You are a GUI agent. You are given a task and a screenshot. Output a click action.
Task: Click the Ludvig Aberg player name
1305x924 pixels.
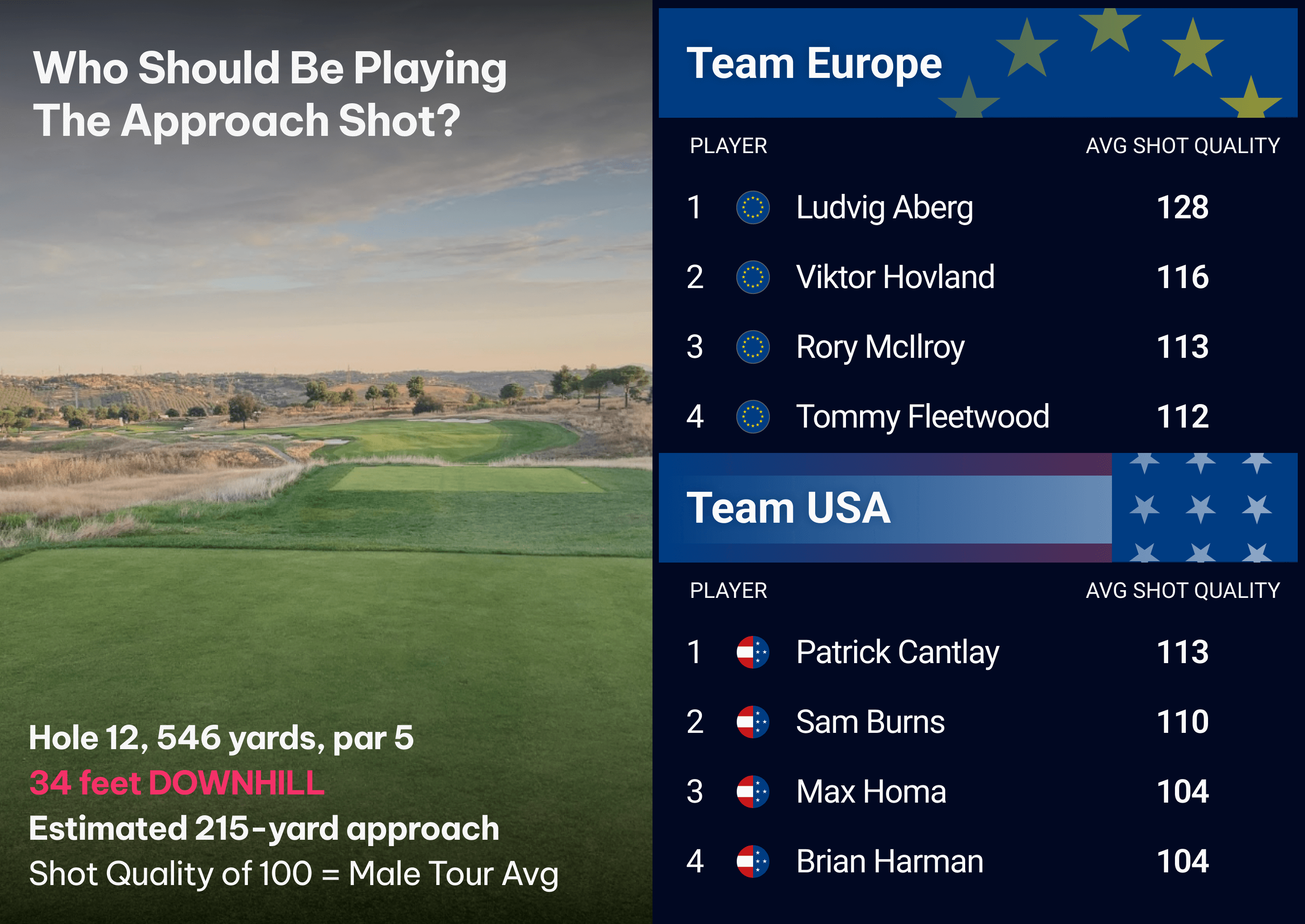(x=884, y=207)
